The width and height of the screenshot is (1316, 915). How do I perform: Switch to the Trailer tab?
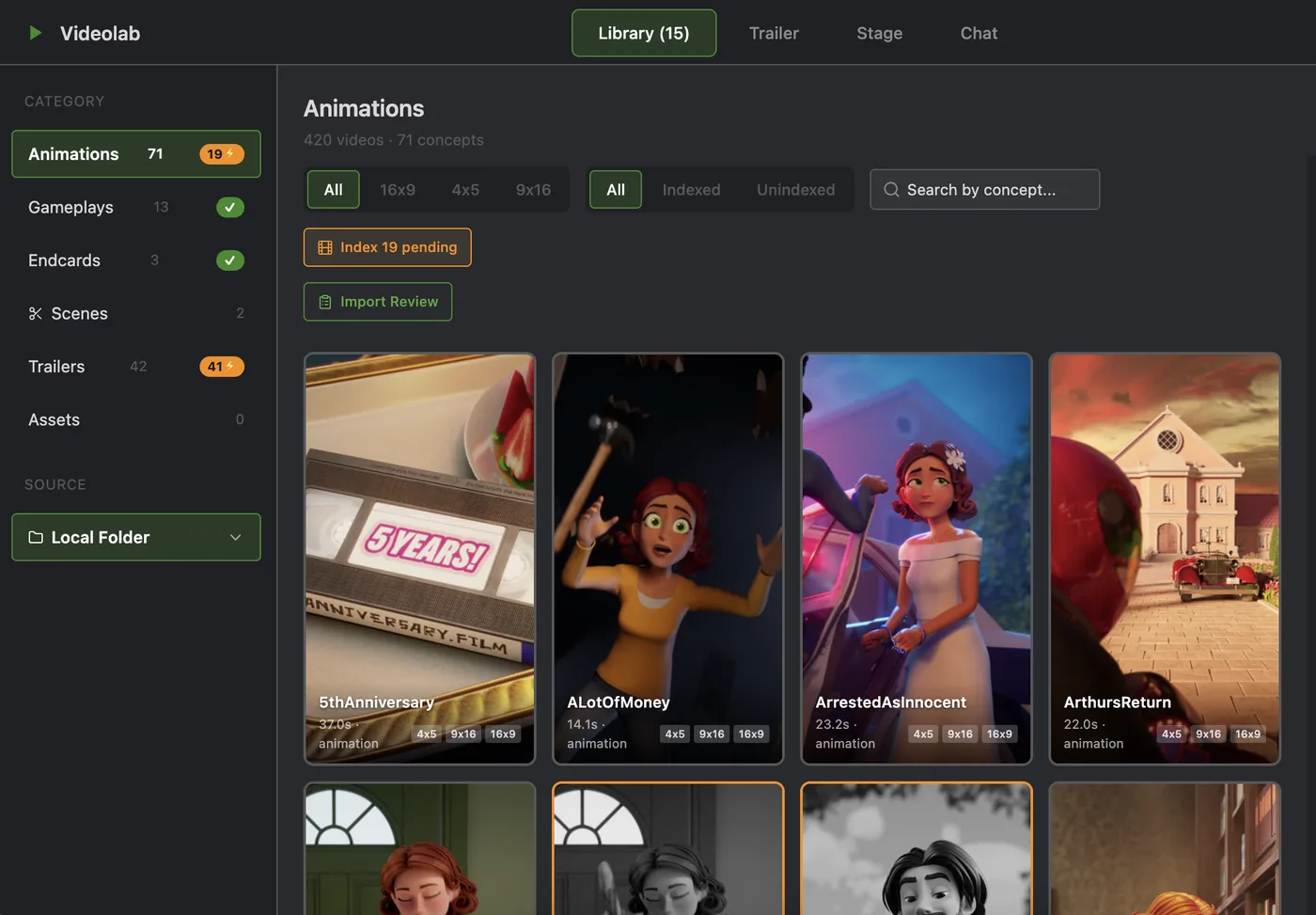click(x=774, y=33)
